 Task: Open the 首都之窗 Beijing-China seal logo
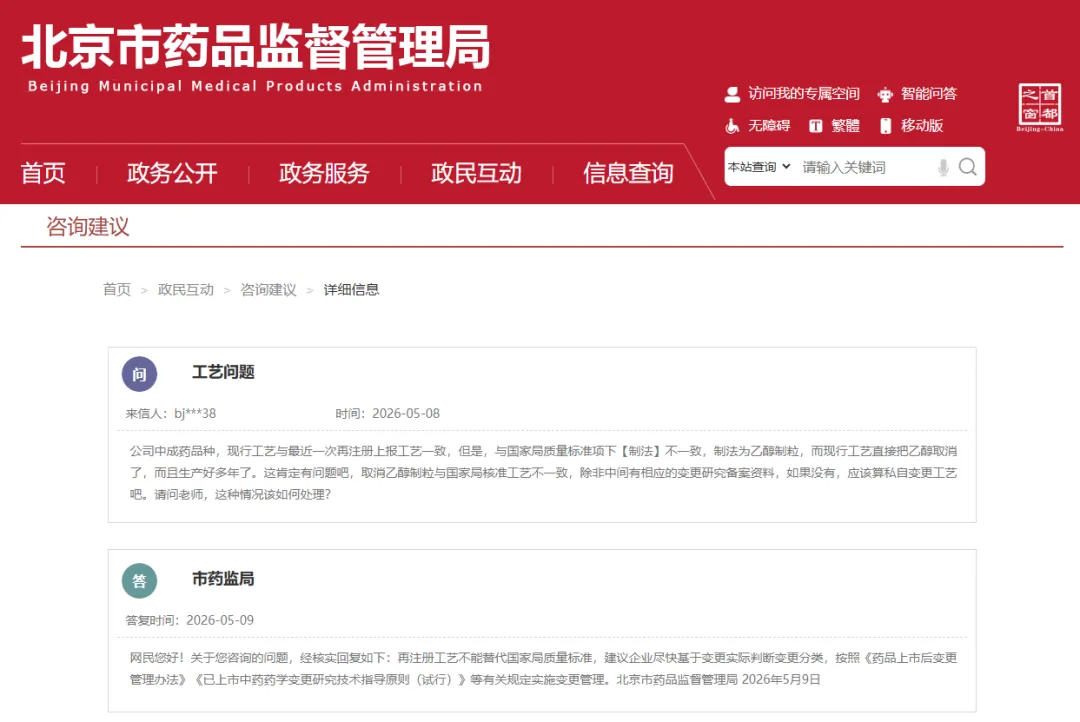click(x=1039, y=107)
